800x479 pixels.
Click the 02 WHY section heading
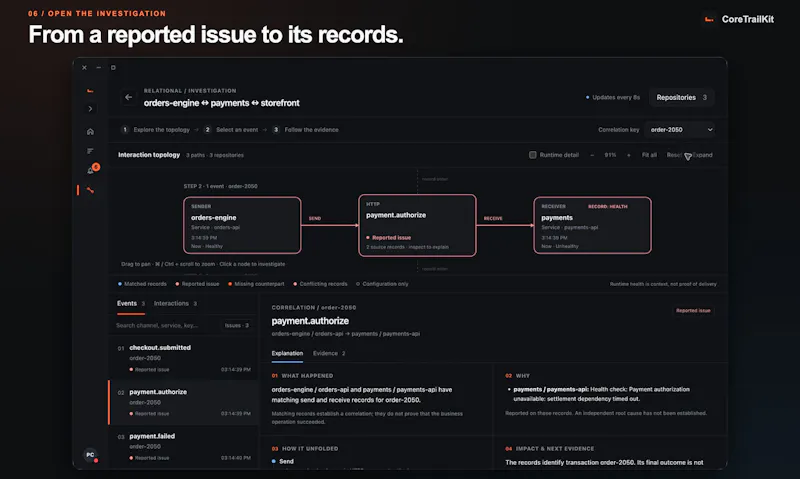[x=517, y=376]
